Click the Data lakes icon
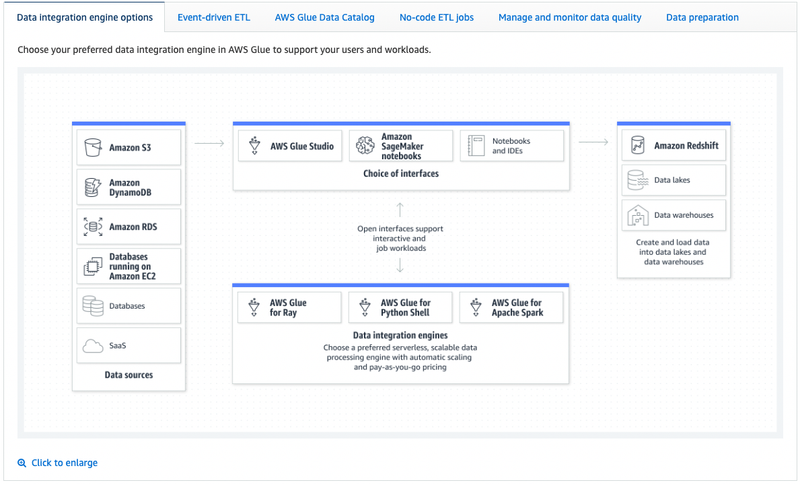 pyautogui.click(x=638, y=180)
